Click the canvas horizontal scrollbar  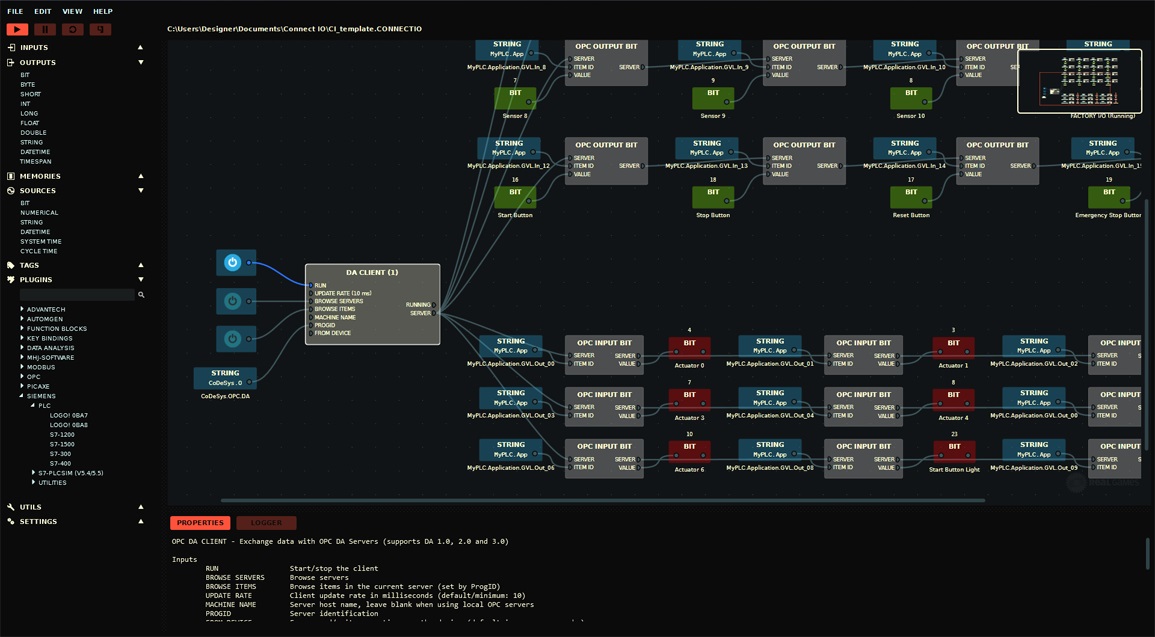pos(600,500)
